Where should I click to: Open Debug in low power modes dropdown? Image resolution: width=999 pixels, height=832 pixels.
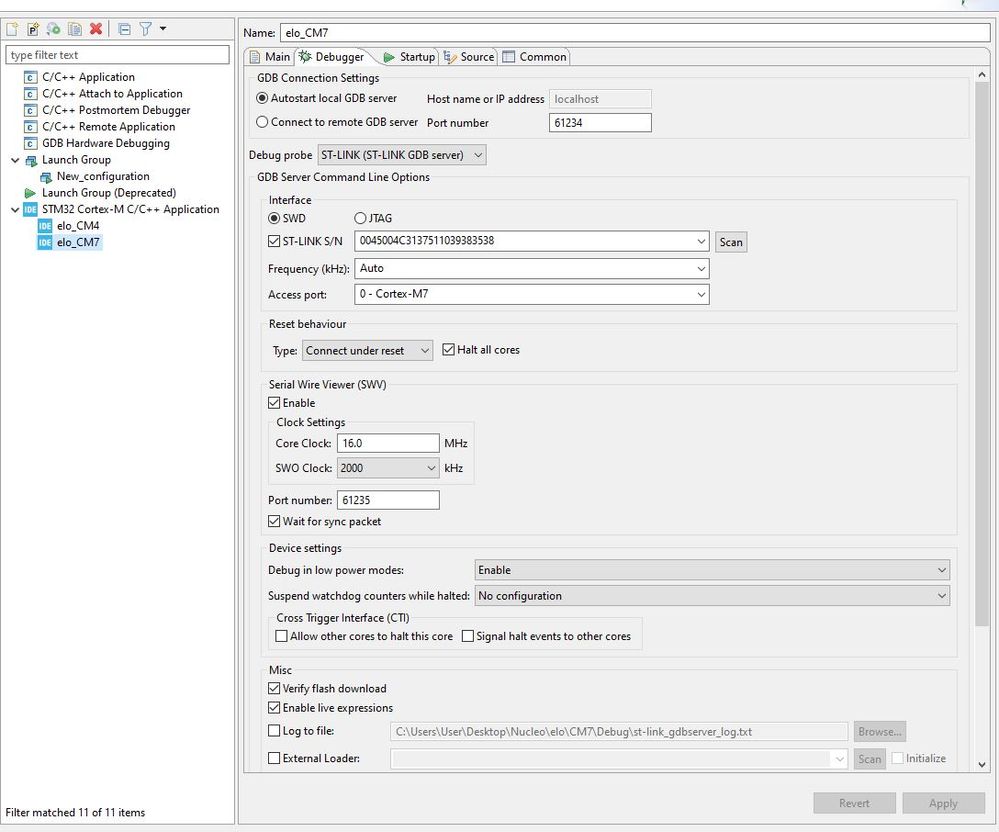click(712, 570)
